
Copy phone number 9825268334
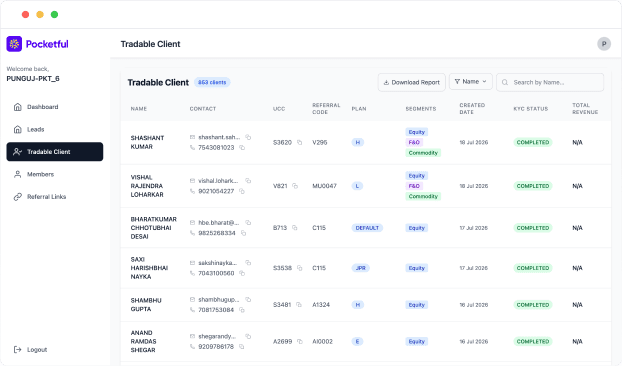pyautogui.click(x=243, y=233)
